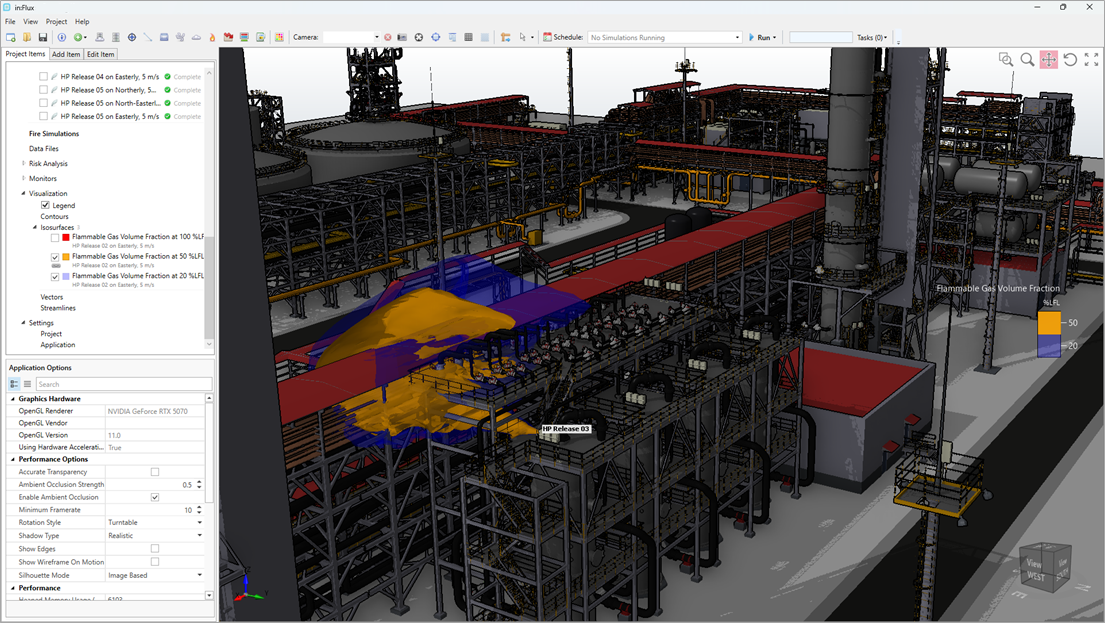1105x623 pixels.
Task: Click the Schedule simulations combo box
Action: pos(665,37)
